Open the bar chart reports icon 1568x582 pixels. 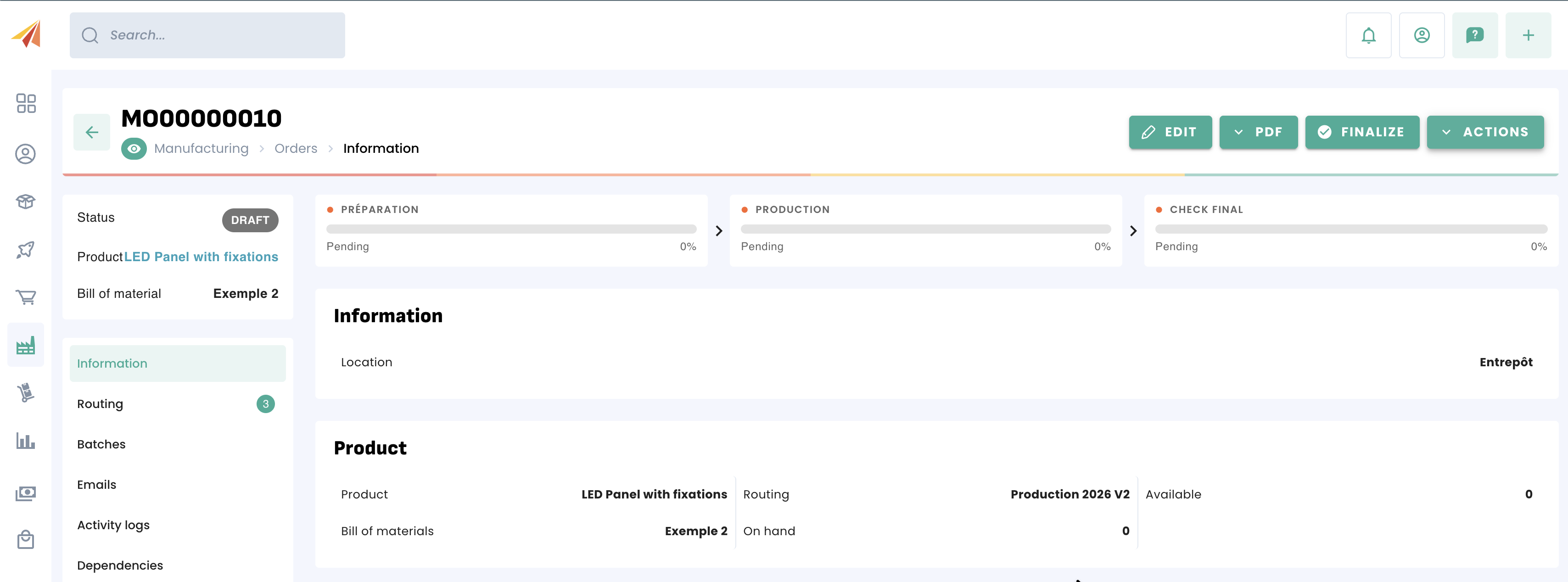(x=26, y=441)
